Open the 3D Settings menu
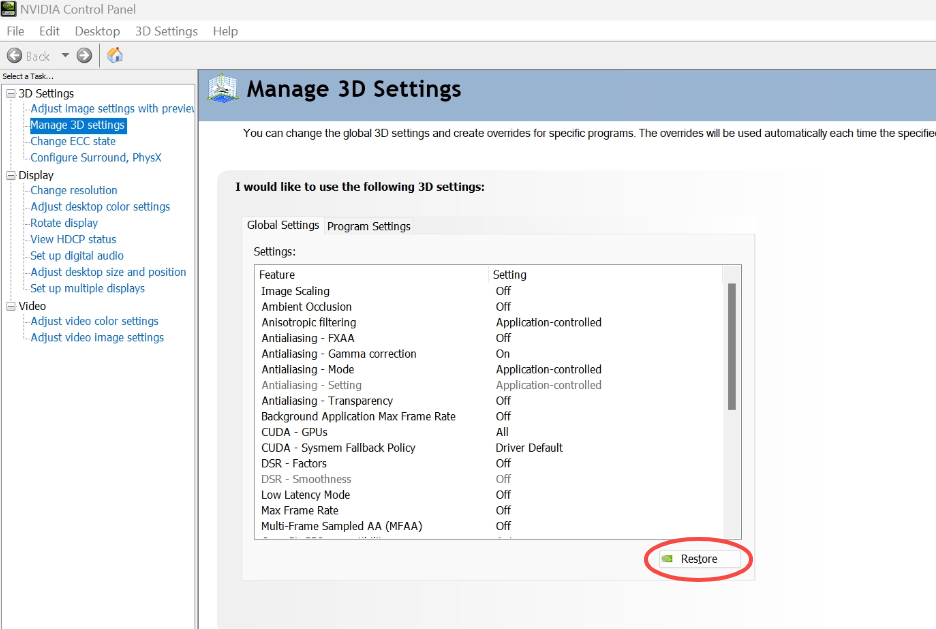Screen dimensions: 936x629 (x=166, y=31)
